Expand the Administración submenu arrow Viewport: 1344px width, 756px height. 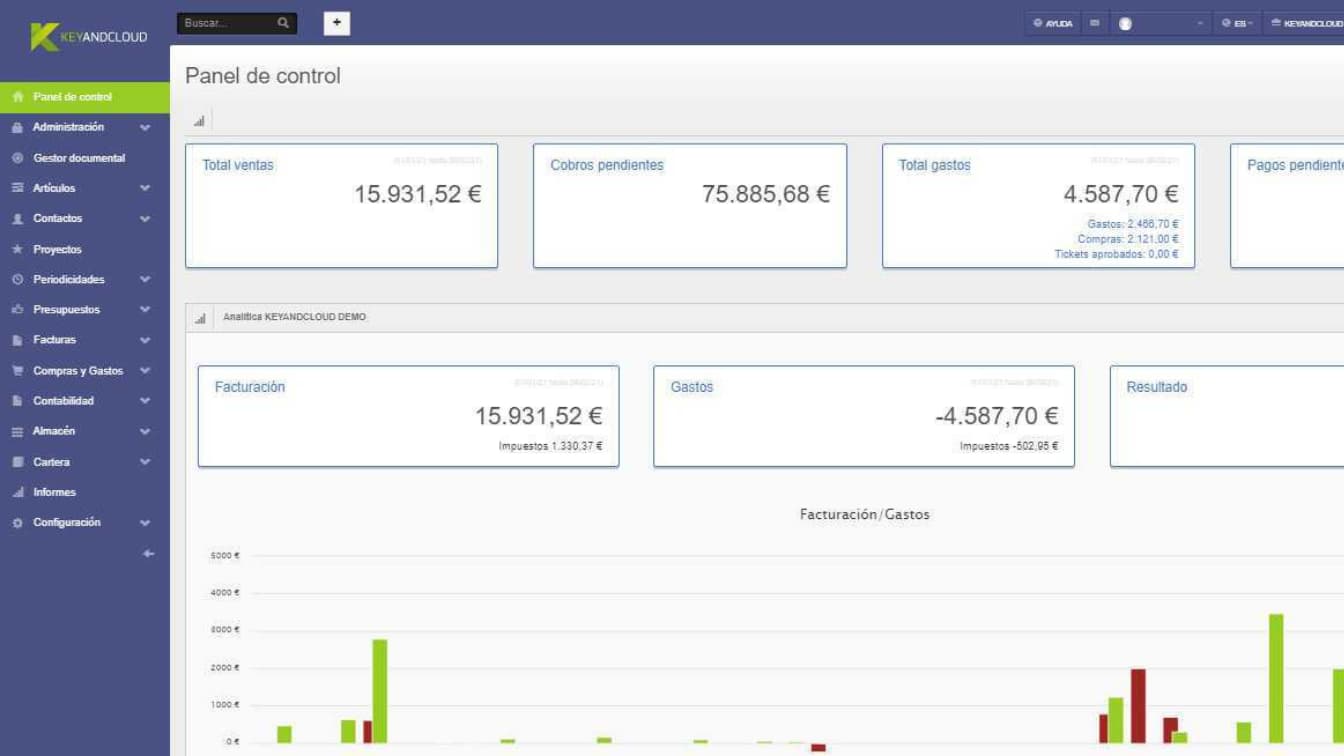pyautogui.click(x=145, y=128)
